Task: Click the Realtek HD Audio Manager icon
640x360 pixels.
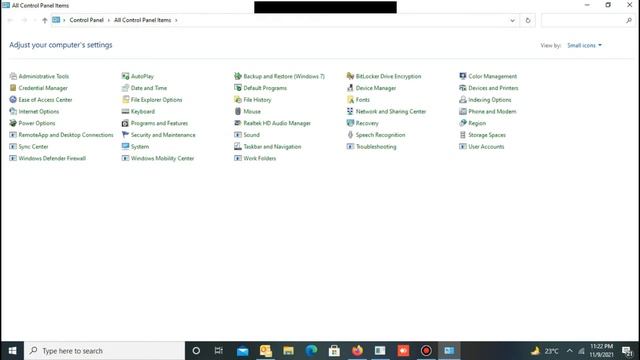Action: click(238, 123)
